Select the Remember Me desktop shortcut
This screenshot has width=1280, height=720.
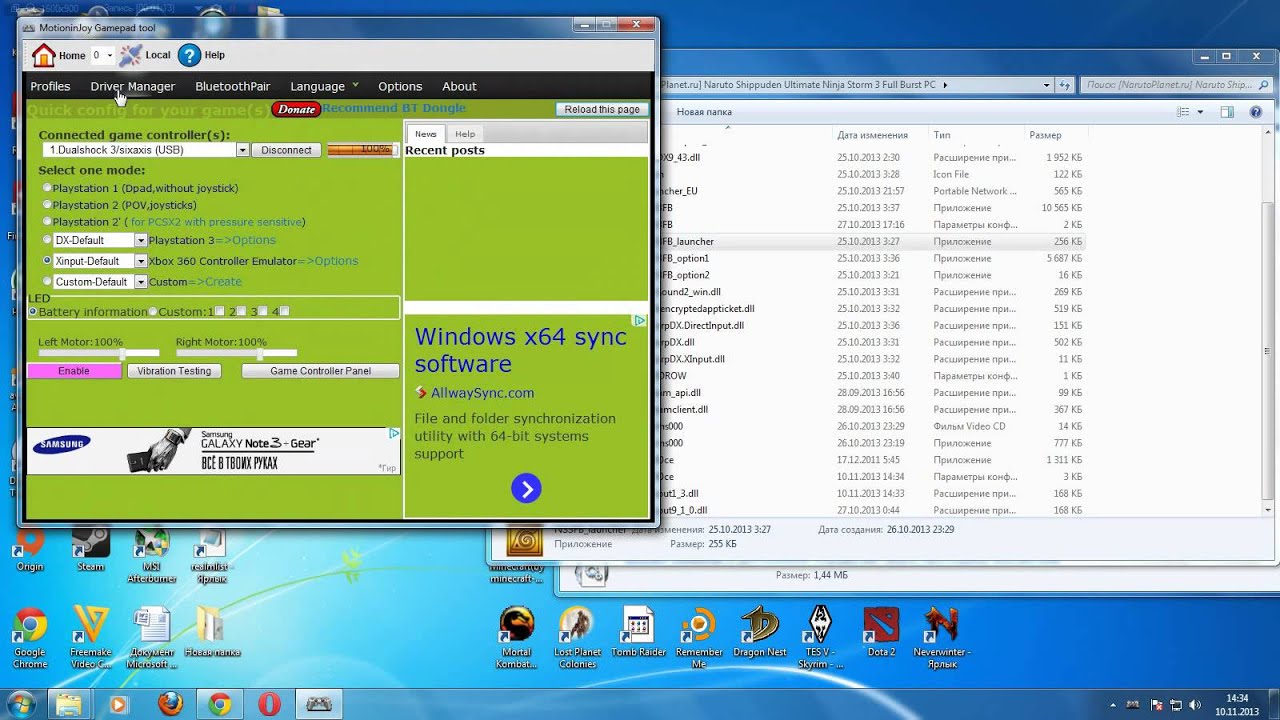coord(699,637)
